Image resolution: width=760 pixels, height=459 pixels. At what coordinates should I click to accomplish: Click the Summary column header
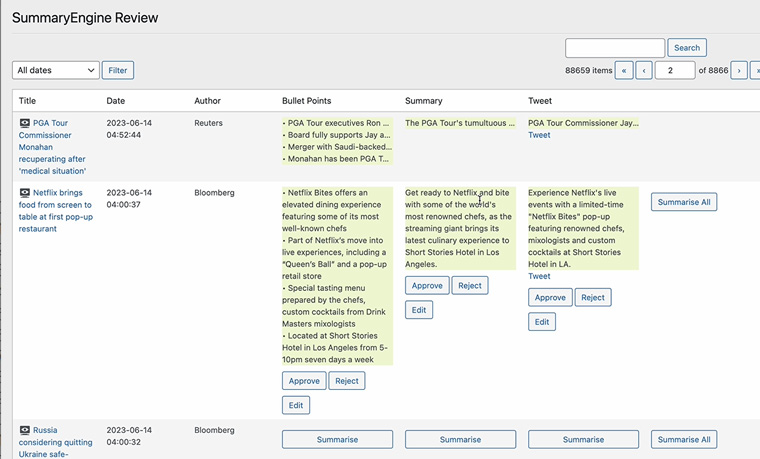point(424,101)
